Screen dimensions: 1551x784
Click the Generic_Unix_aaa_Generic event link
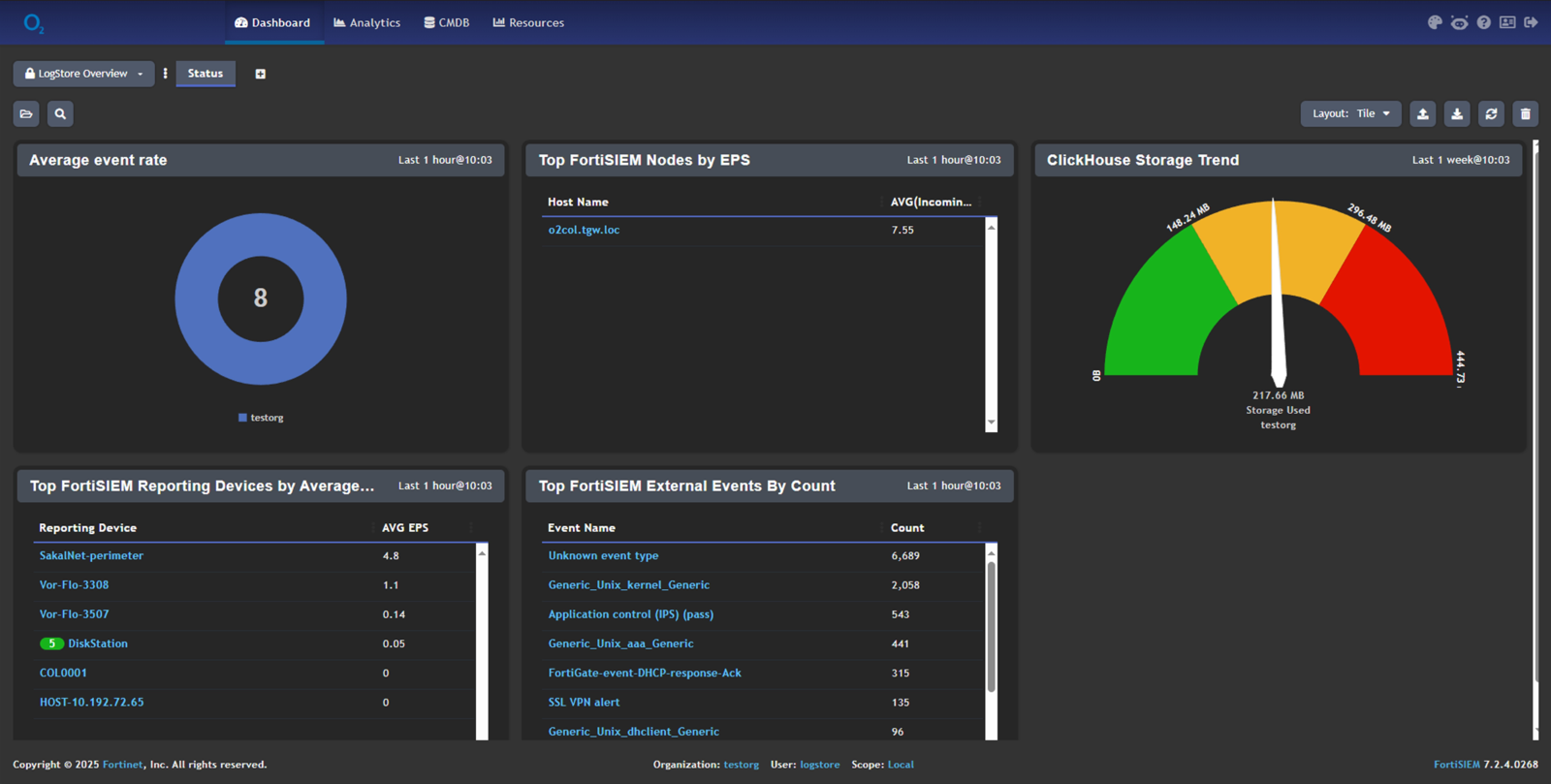(620, 643)
